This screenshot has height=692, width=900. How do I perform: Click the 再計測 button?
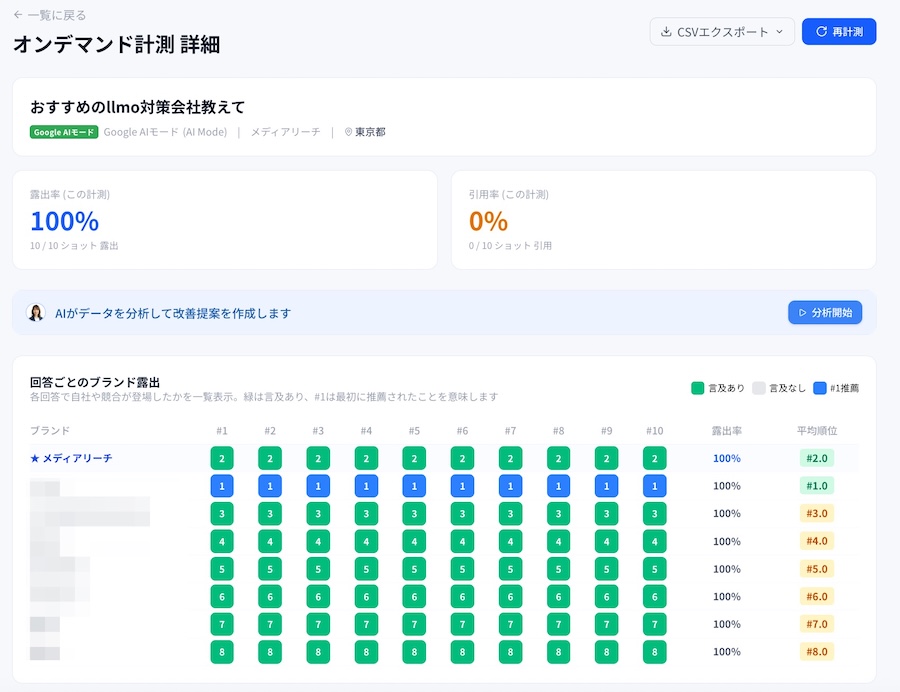839,32
